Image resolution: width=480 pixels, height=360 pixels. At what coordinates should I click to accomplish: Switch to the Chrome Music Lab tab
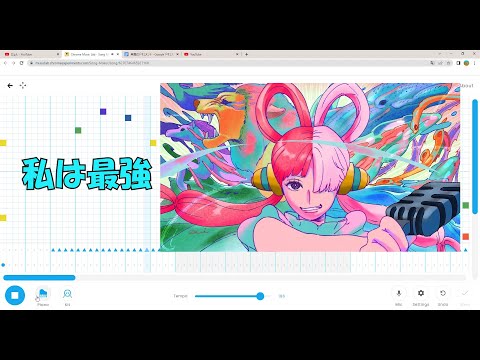click(x=91, y=54)
